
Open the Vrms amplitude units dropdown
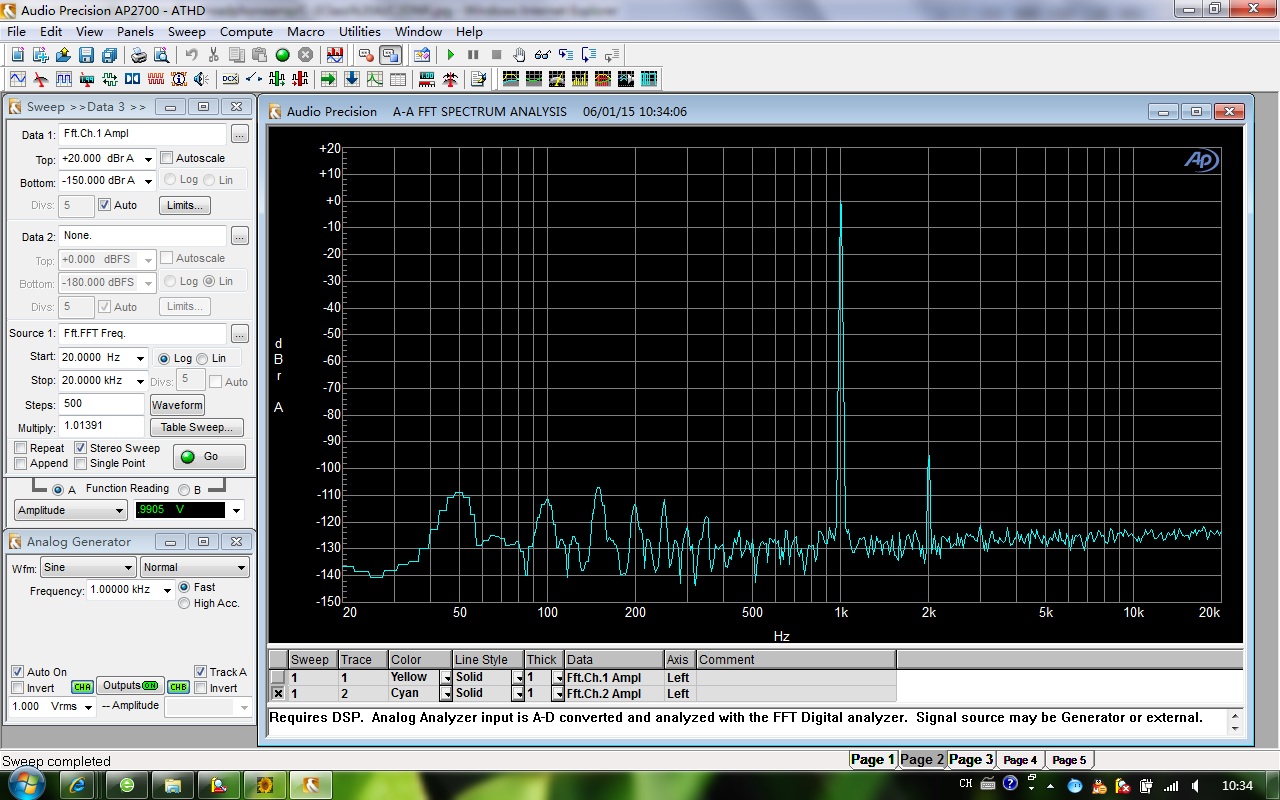coord(88,707)
